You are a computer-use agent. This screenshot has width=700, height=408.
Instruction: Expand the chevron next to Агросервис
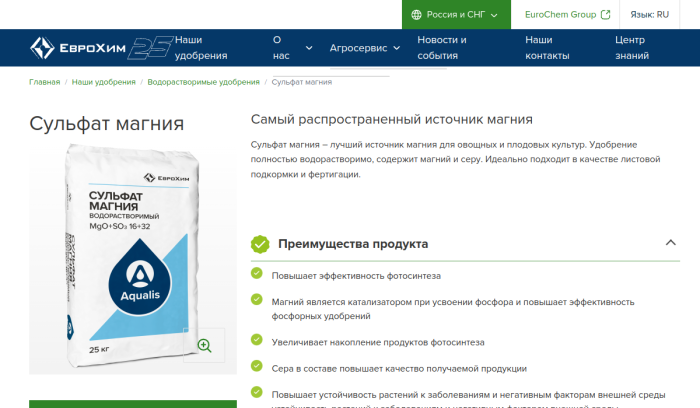click(x=396, y=48)
